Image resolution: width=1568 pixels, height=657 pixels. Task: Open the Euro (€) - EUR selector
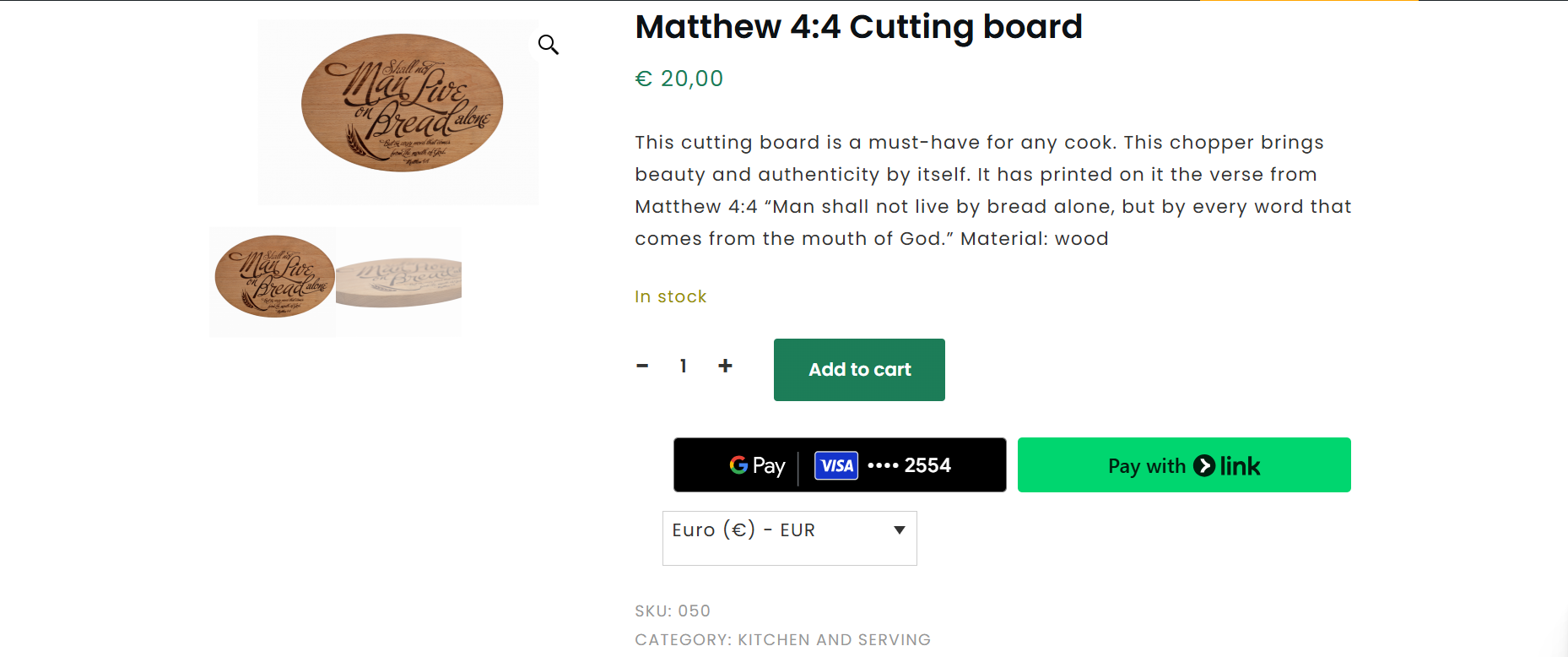[790, 538]
